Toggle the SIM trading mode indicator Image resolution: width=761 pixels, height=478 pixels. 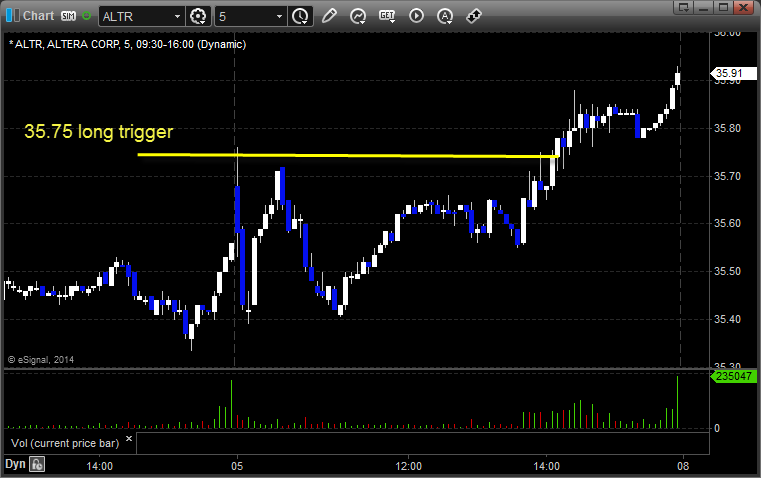(68, 16)
